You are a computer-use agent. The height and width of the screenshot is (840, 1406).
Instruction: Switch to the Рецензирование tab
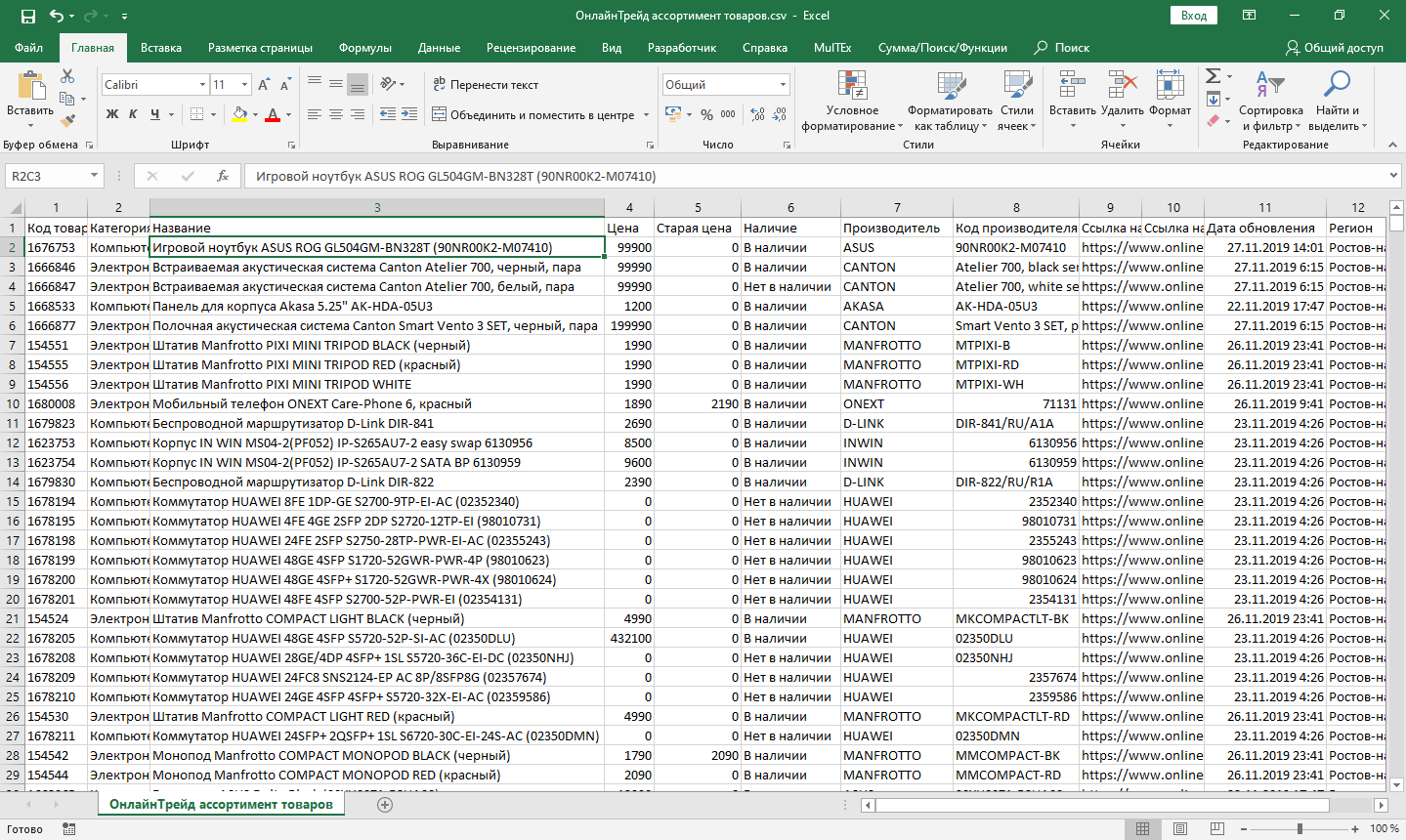click(x=532, y=48)
